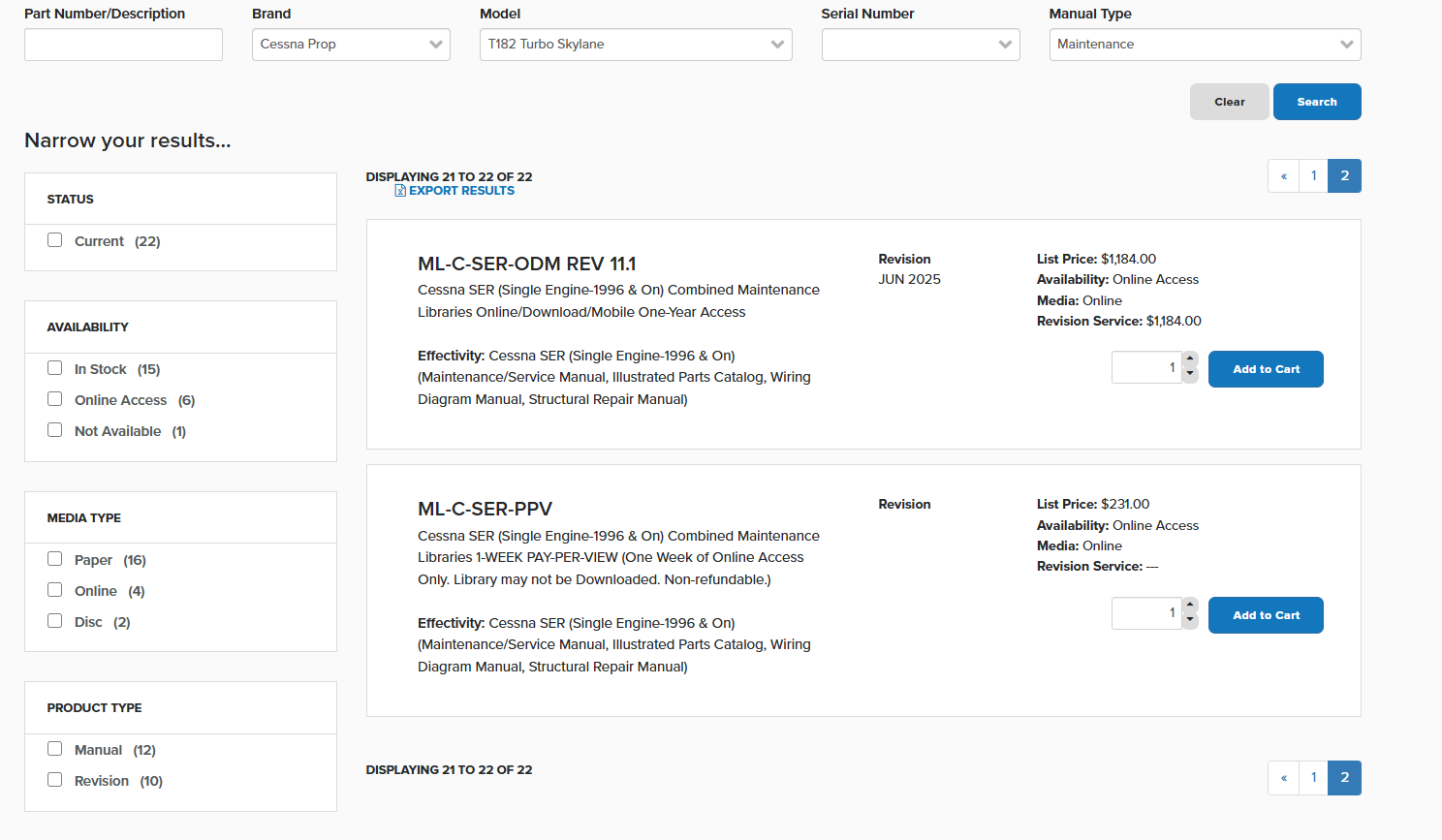Select the Paper media type filter
The image size is (1442, 840).
55,559
